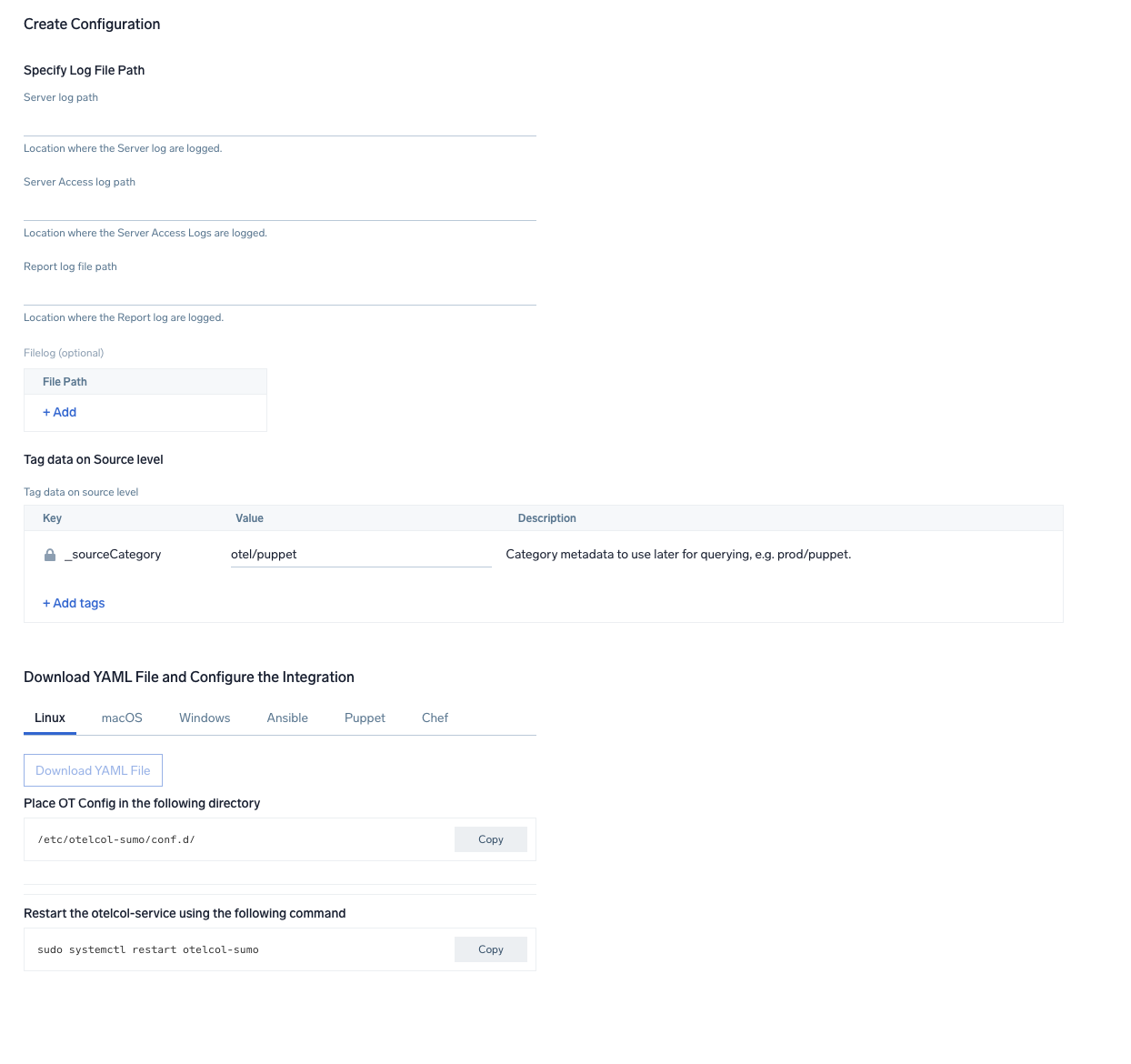Click the _sourceCategory key label

pos(113,555)
